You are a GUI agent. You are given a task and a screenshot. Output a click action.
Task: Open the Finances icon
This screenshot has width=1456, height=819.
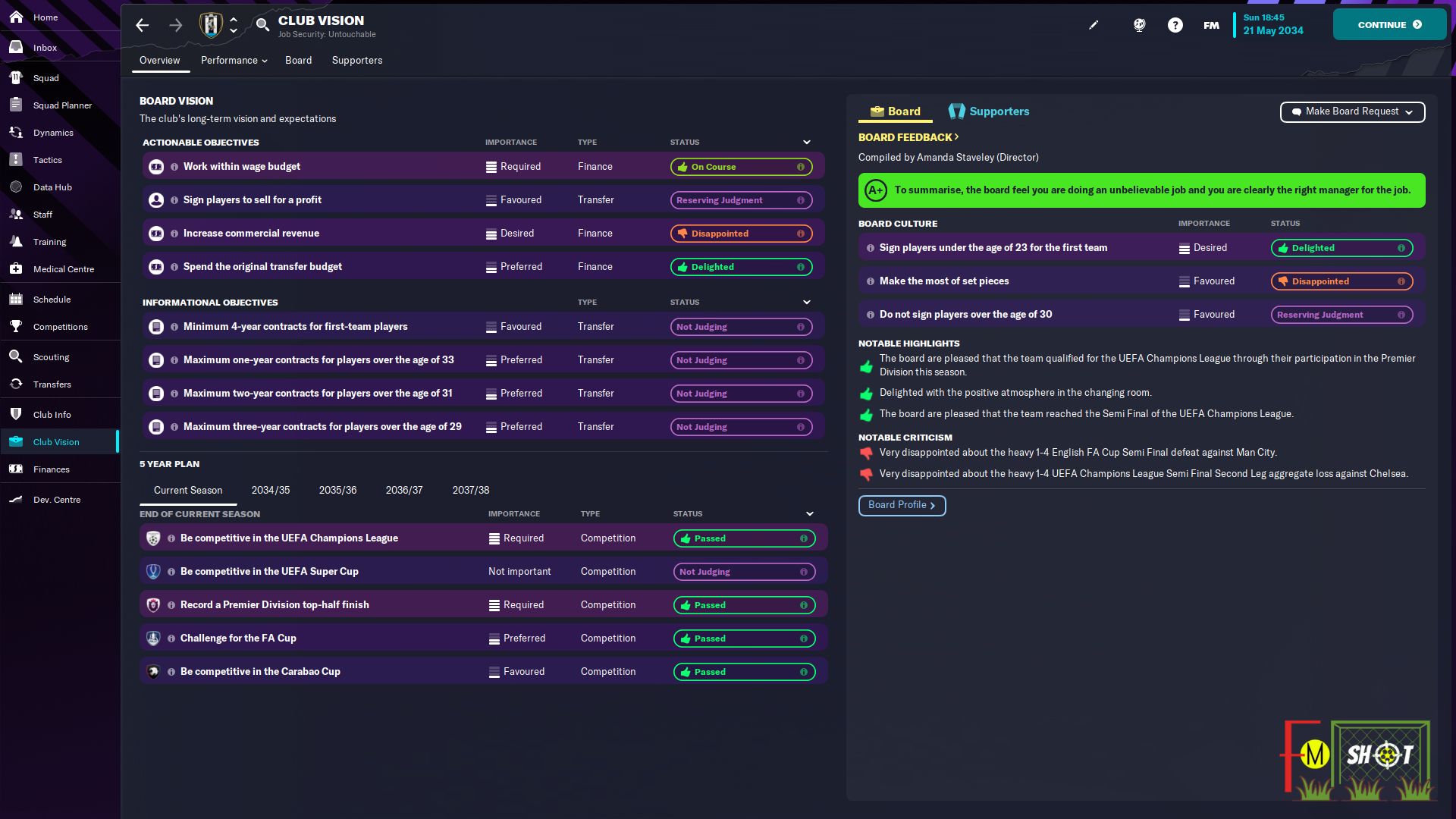tap(16, 469)
